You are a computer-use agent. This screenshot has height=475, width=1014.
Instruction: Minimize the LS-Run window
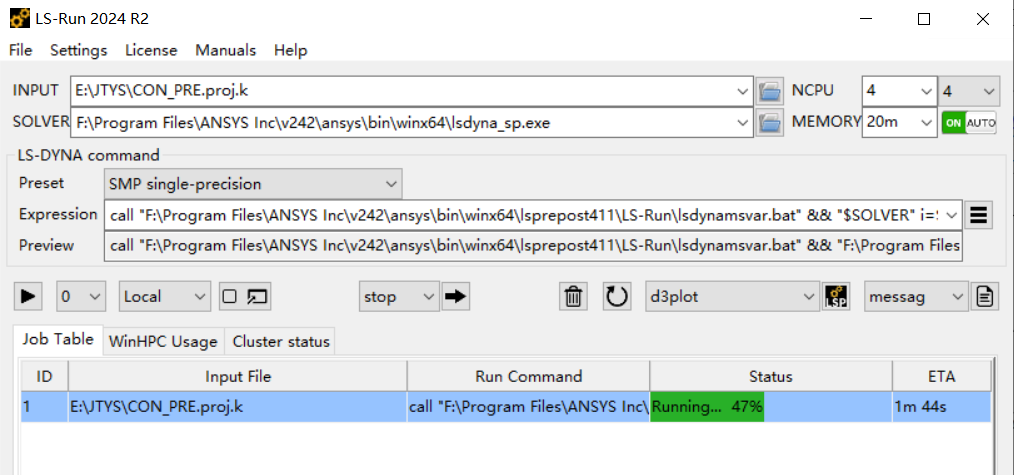[x=867, y=19]
